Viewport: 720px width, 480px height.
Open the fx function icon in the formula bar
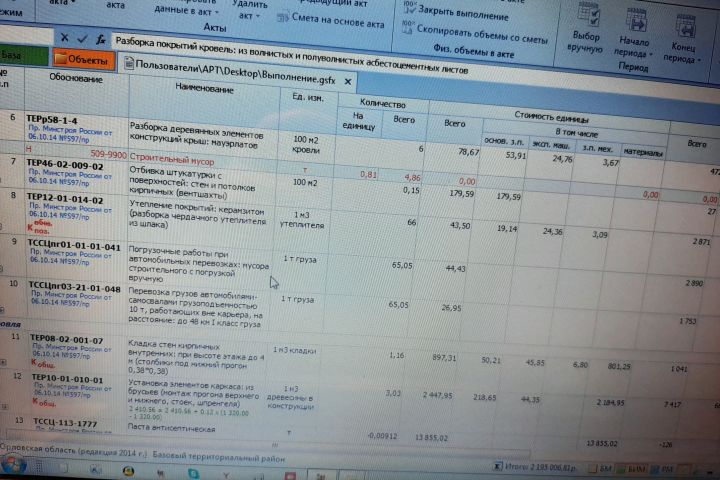[x=101, y=40]
